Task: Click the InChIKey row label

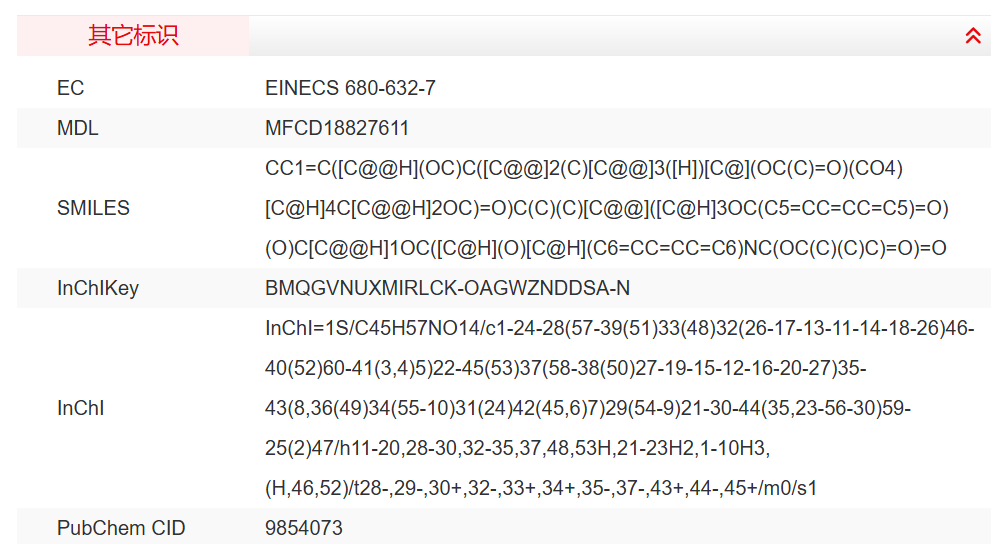Action: tap(97, 288)
